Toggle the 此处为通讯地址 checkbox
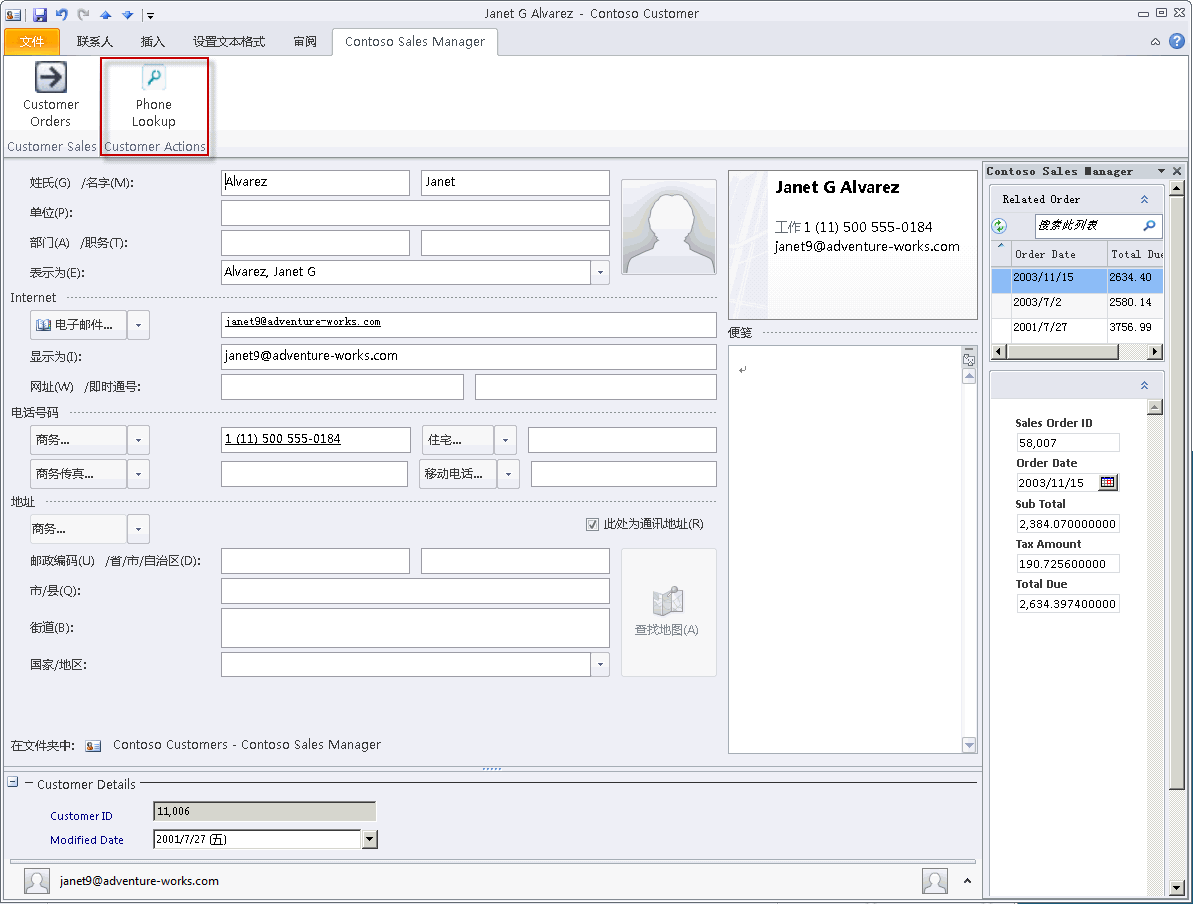 [x=592, y=524]
